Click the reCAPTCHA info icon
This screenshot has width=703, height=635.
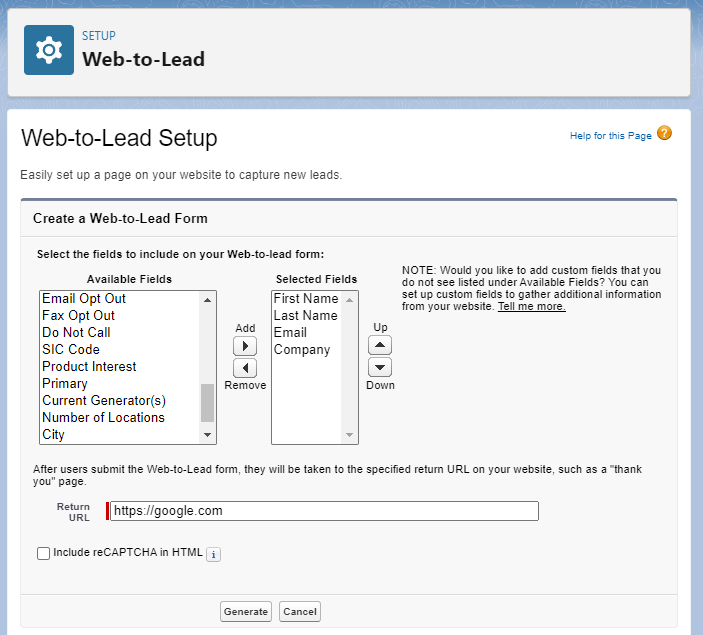click(x=213, y=555)
